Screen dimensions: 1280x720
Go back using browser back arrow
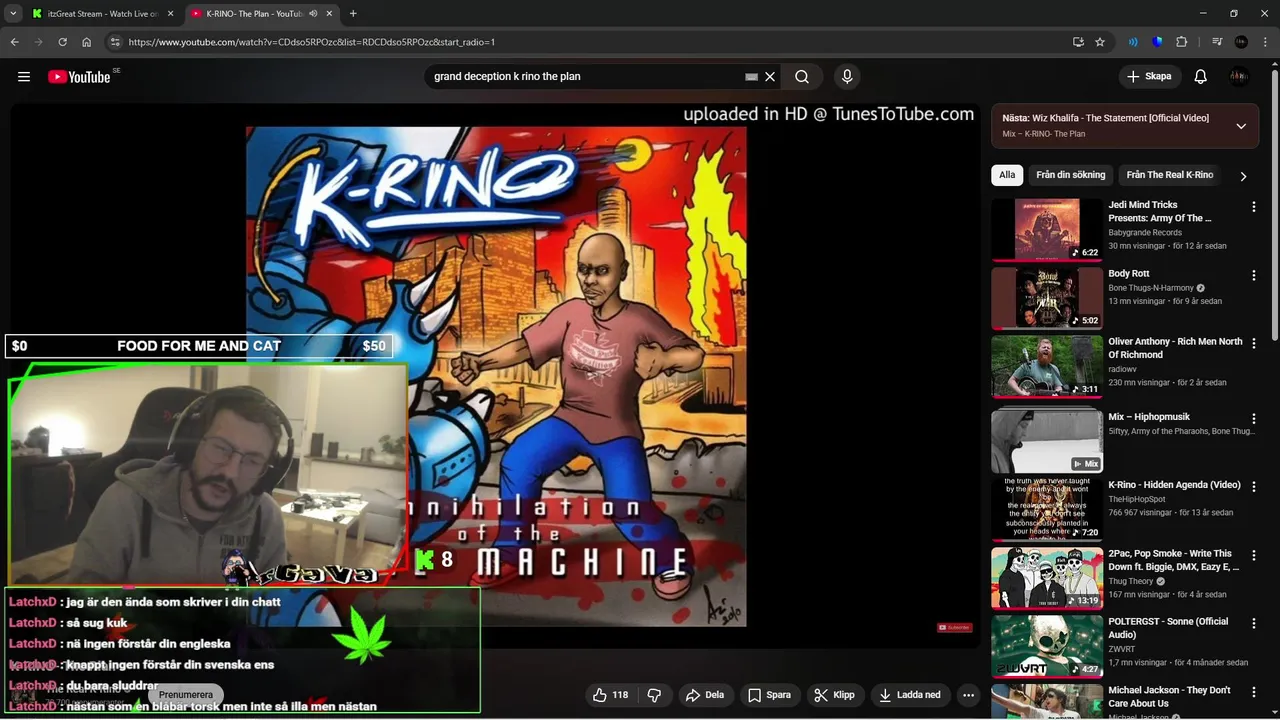click(x=14, y=42)
